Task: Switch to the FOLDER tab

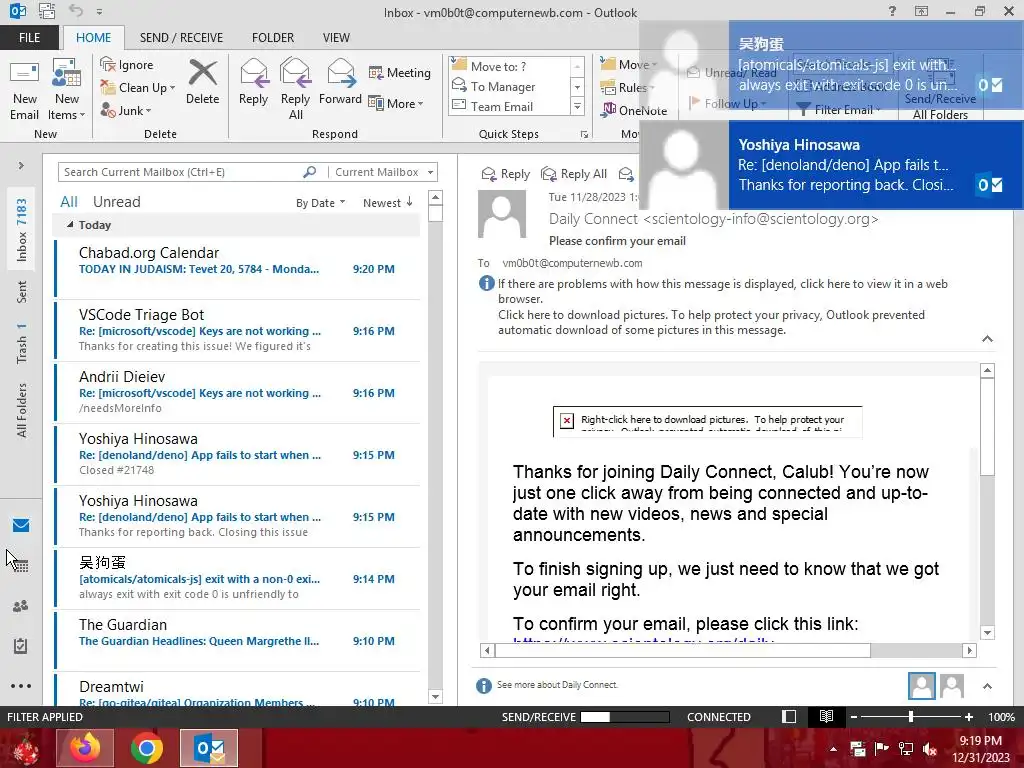Action: tap(273, 37)
